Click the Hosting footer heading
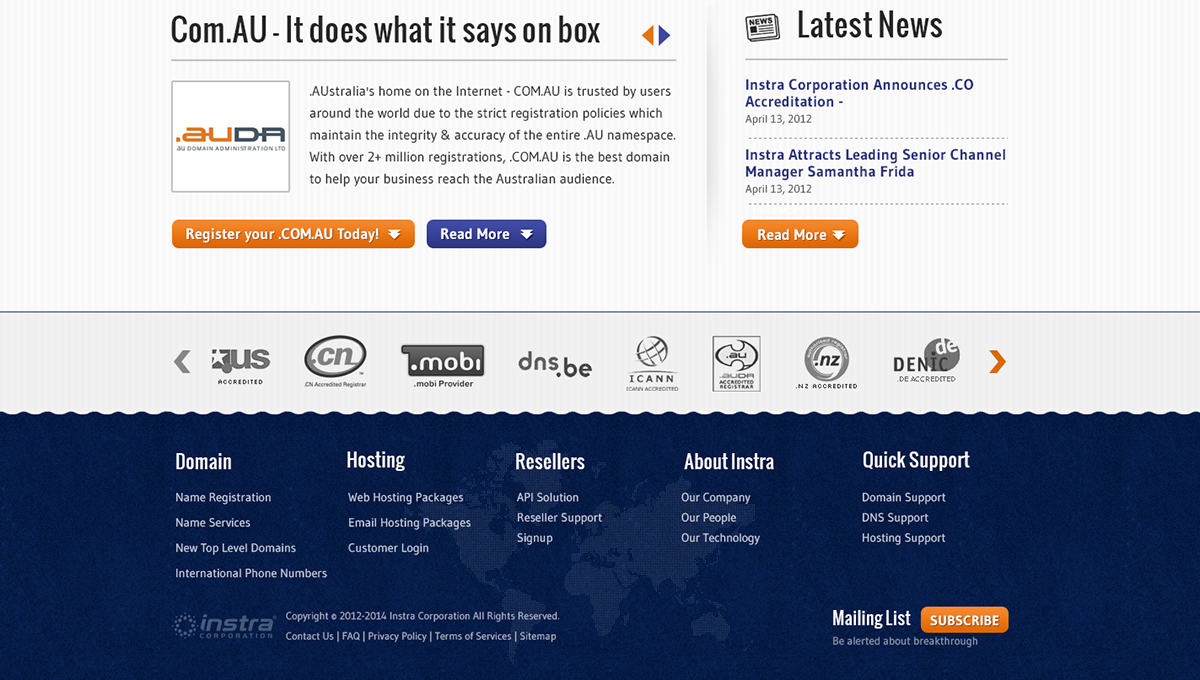The height and width of the screenshot is (680, 1200). tap(376, 460)
